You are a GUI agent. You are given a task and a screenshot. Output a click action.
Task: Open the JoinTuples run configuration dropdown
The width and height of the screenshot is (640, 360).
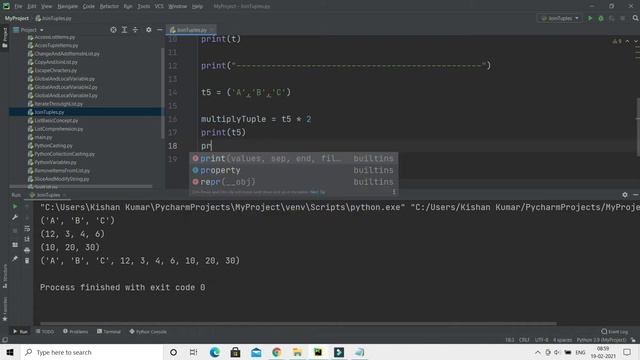pyautogui.click(x=560, y=18)
